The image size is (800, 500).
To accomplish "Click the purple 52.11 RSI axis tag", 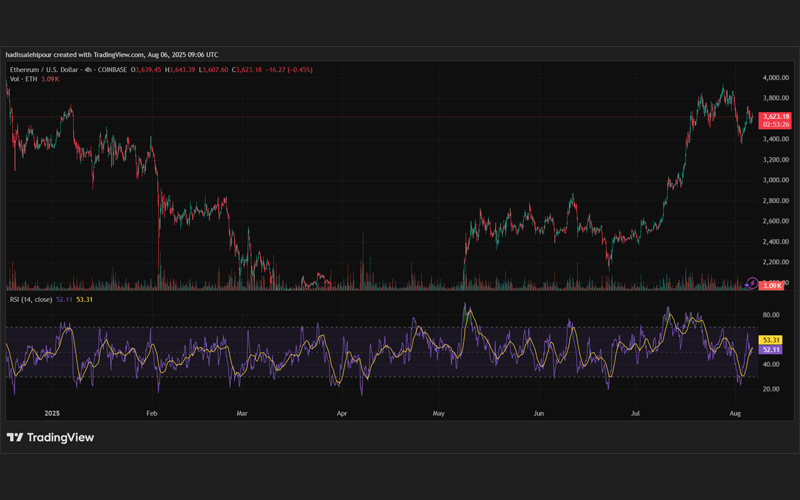I will pyautogui.click(x=770, y=349).
